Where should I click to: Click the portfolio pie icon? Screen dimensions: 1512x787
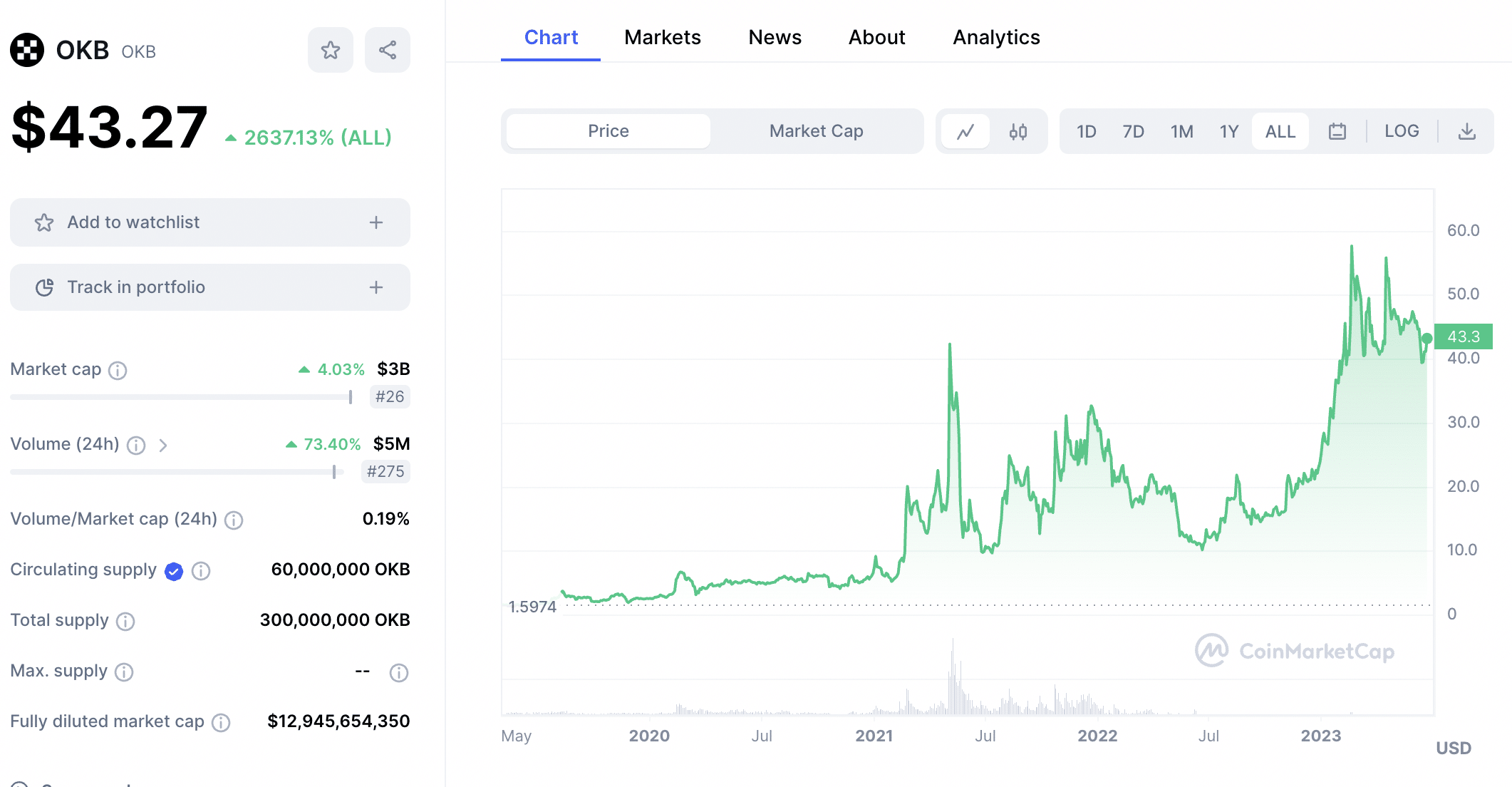(44, 287)
